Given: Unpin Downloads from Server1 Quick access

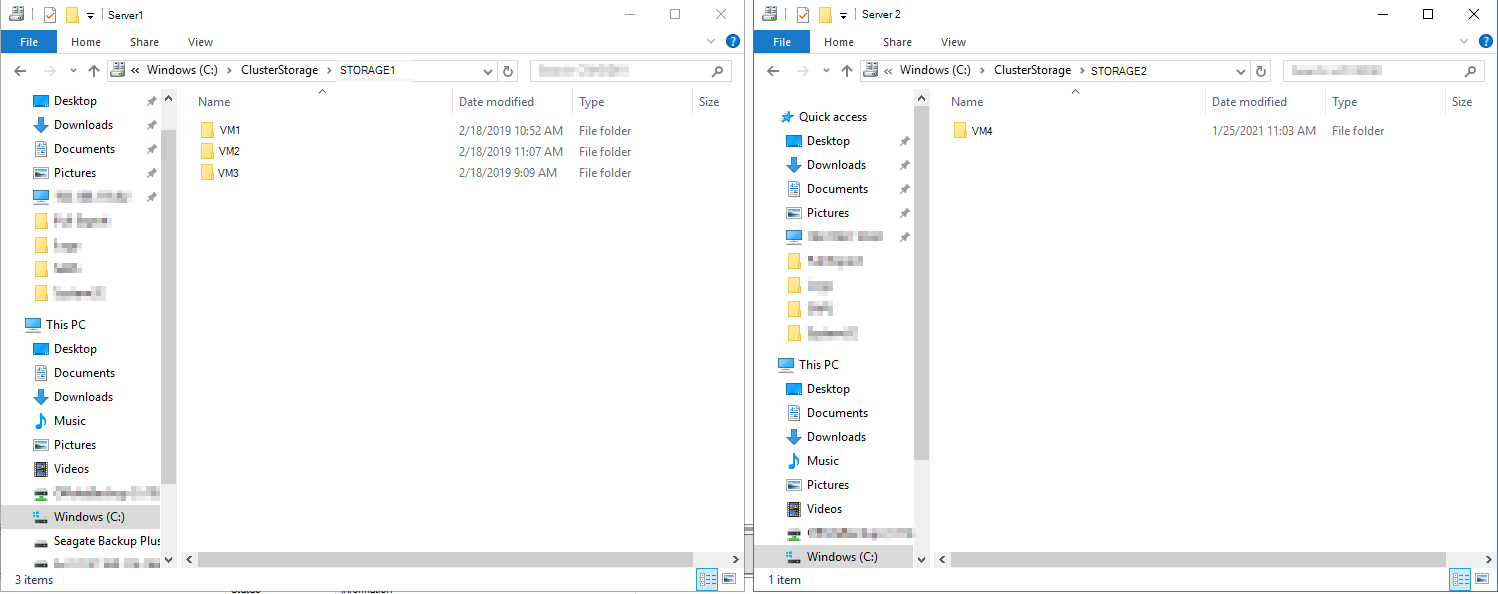Looking at the screenshot, I should point(150,124).
